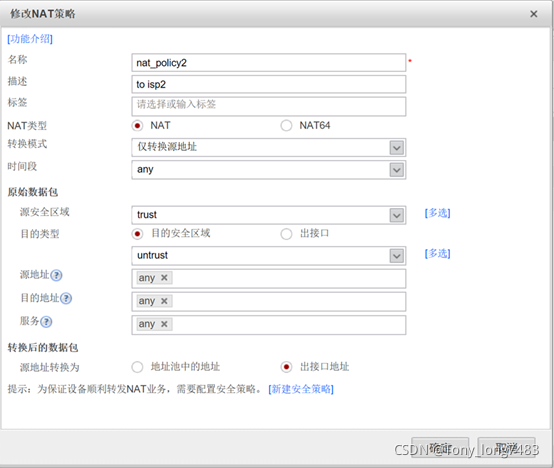
Task: Click 多选 next to trust zone
Action: [437, 213]
